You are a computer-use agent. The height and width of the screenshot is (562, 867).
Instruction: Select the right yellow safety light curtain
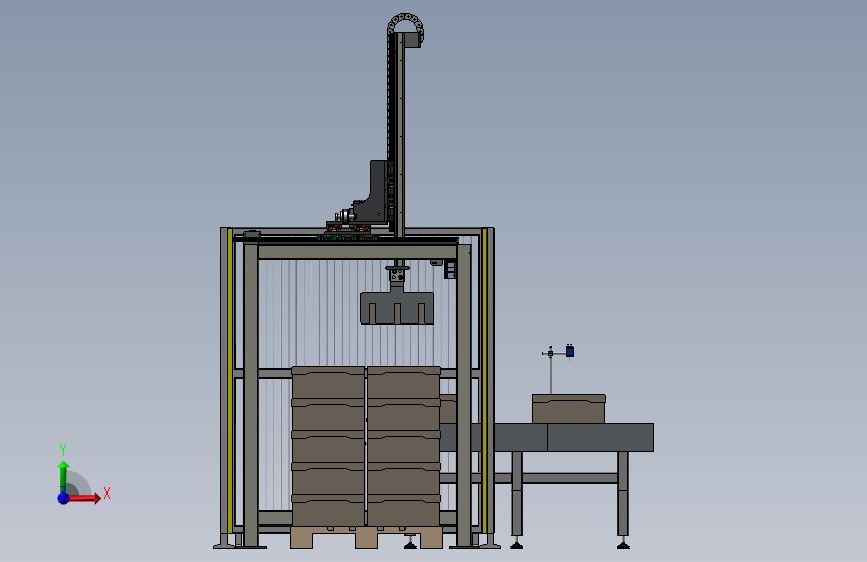[x=484, y=381]
